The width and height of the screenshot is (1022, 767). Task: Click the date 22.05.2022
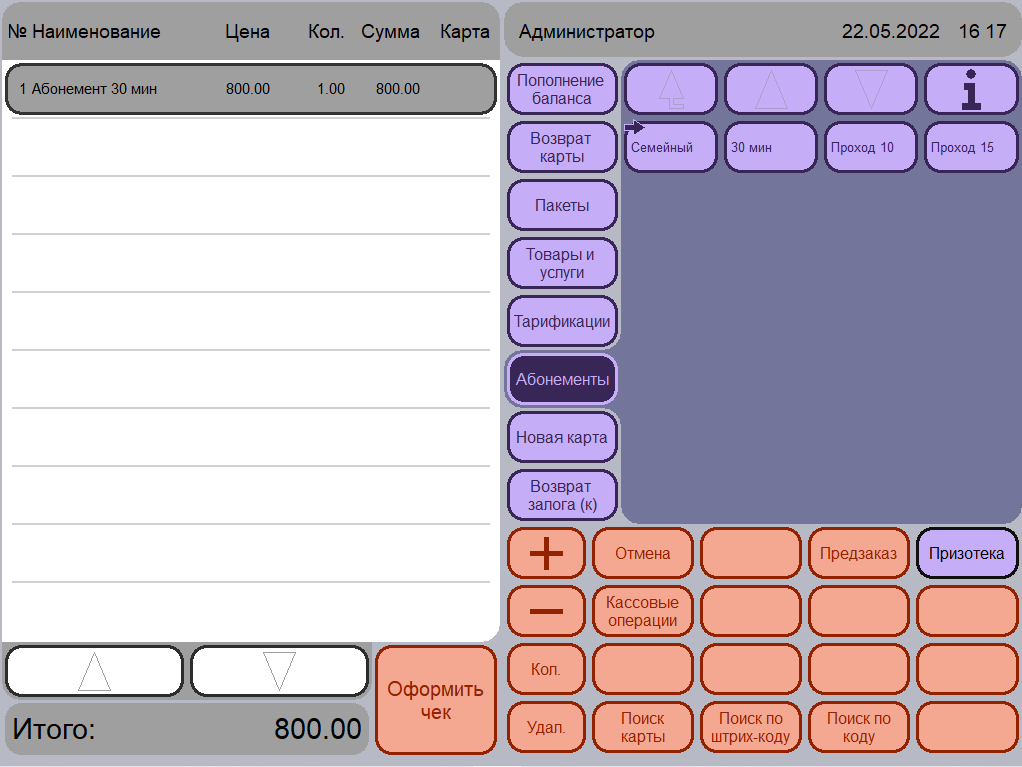coord(890,31)
